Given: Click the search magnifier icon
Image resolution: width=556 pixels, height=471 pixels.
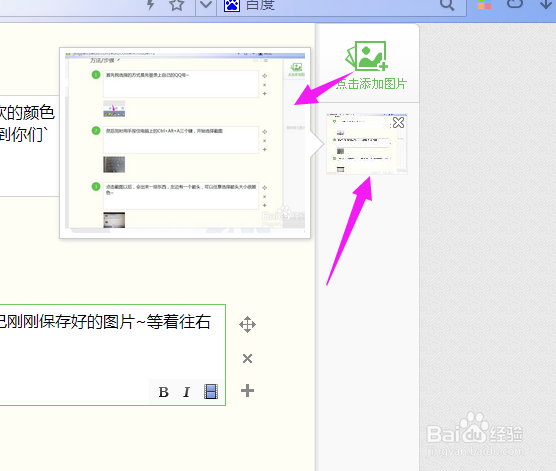Looking at the screenshot, I should 447,5.
